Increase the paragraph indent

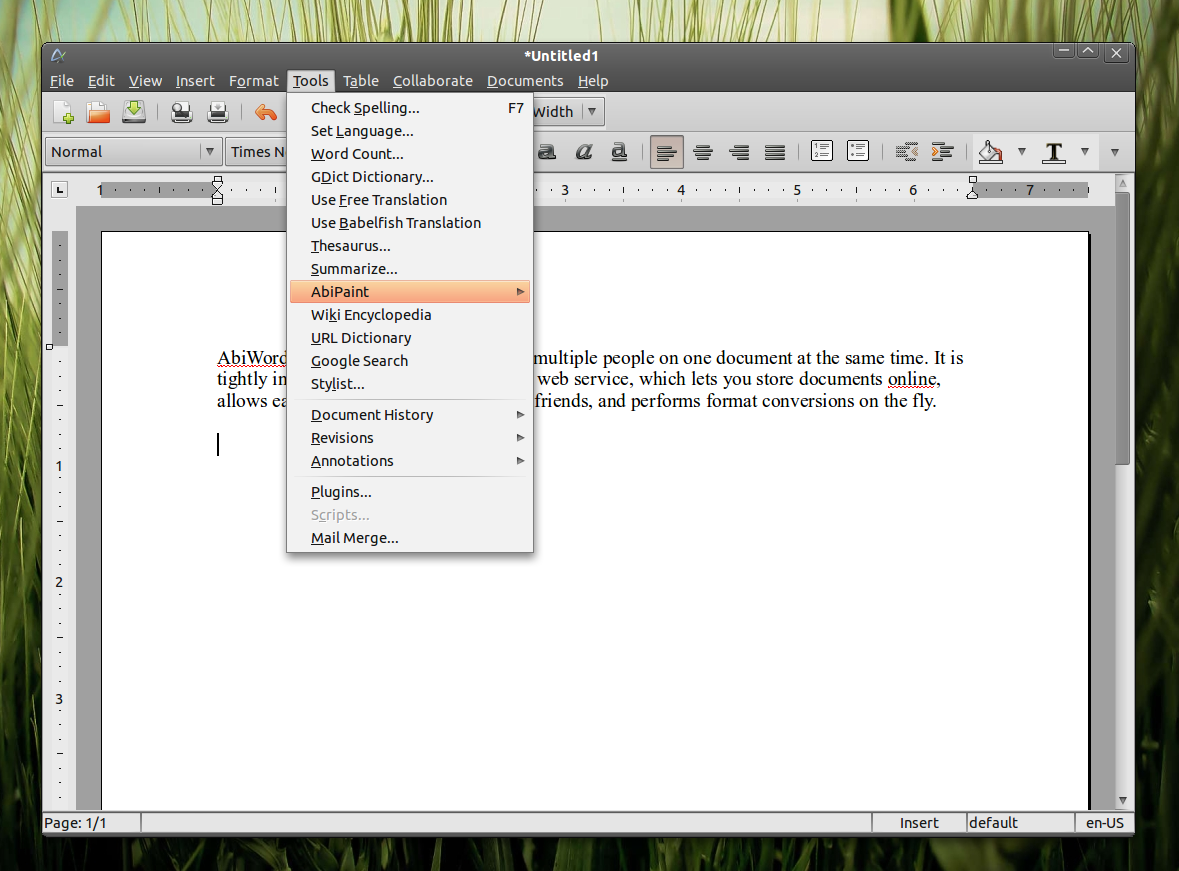point(942,151)
